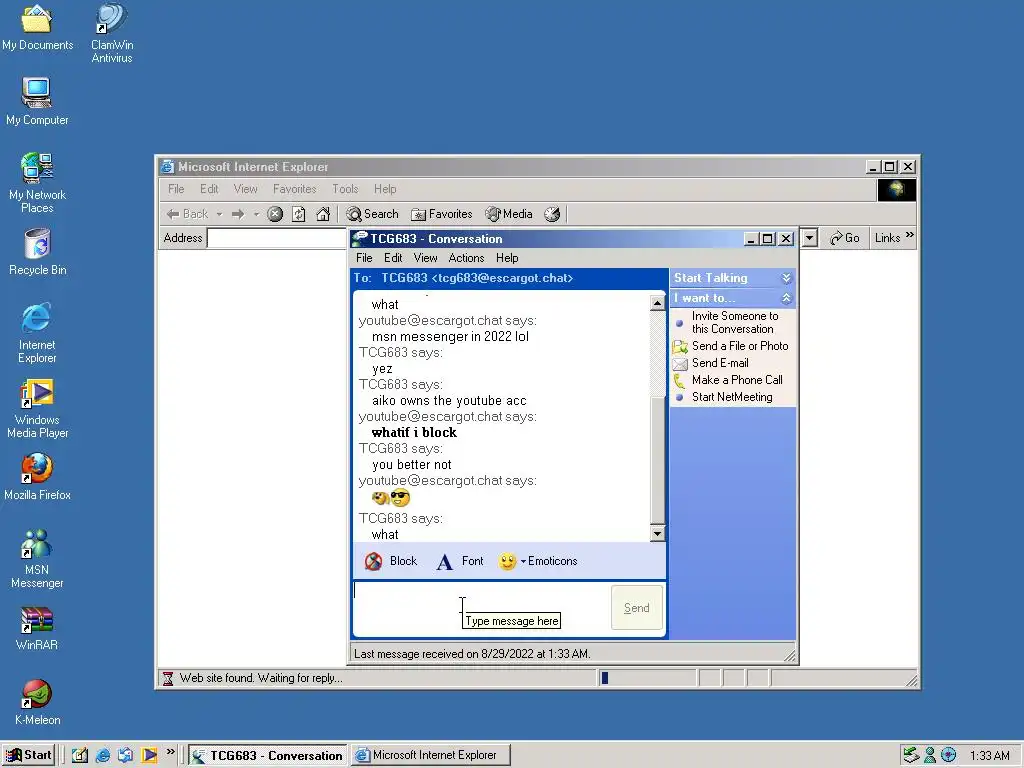Click Home button in IE toolbar
Viewport: 1024px width, 768px height.
point(323,214)
